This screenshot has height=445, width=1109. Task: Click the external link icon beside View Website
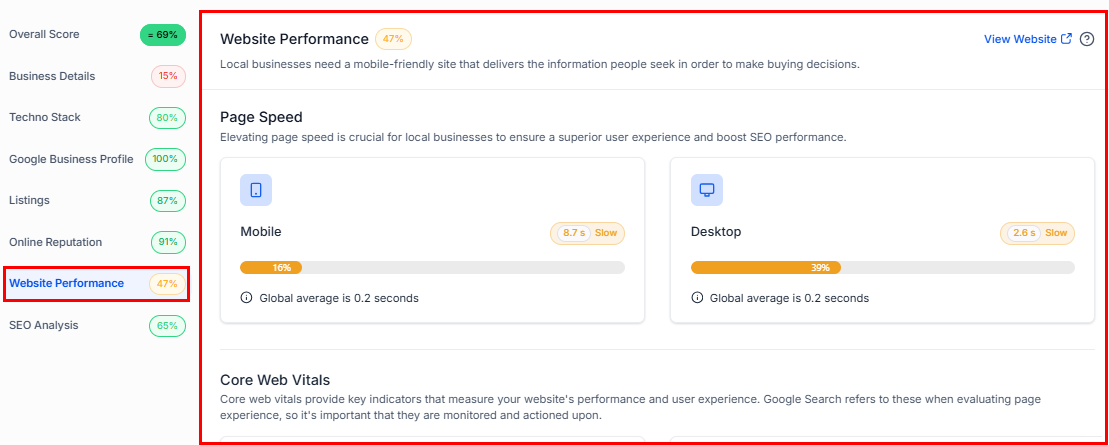coord(1067,39)
